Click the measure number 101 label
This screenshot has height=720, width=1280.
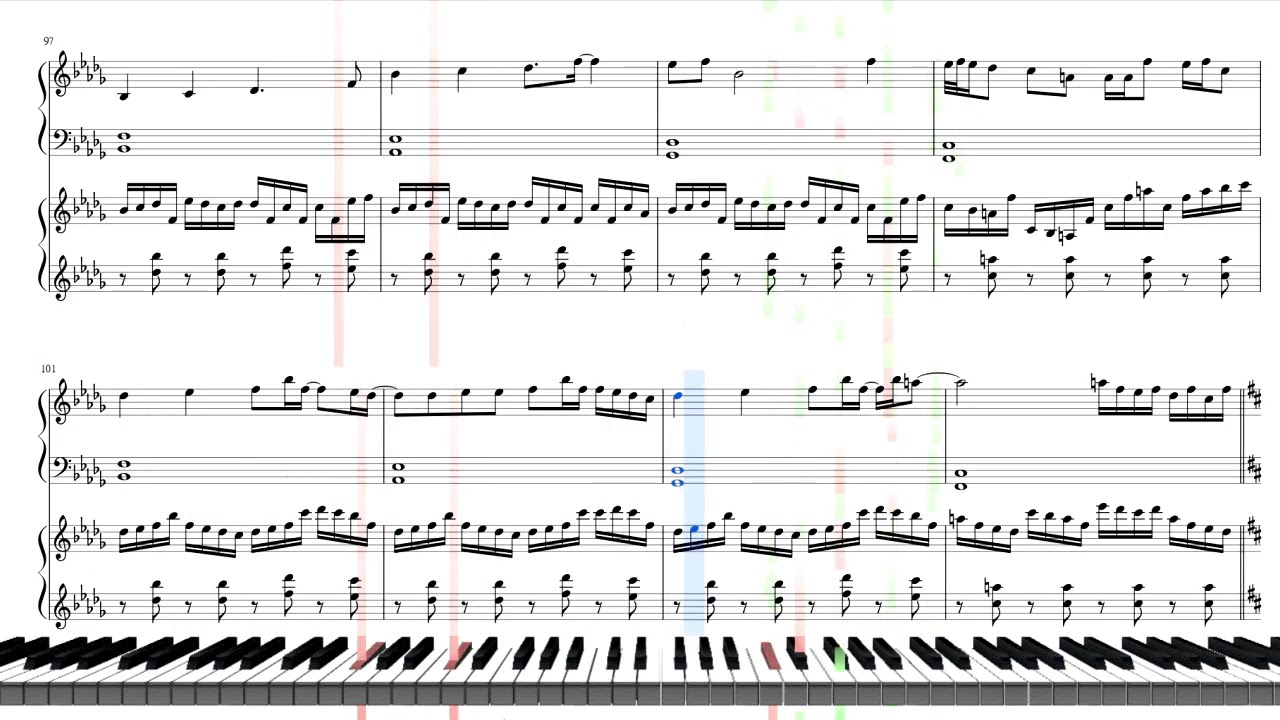click(x=50, y=369)
